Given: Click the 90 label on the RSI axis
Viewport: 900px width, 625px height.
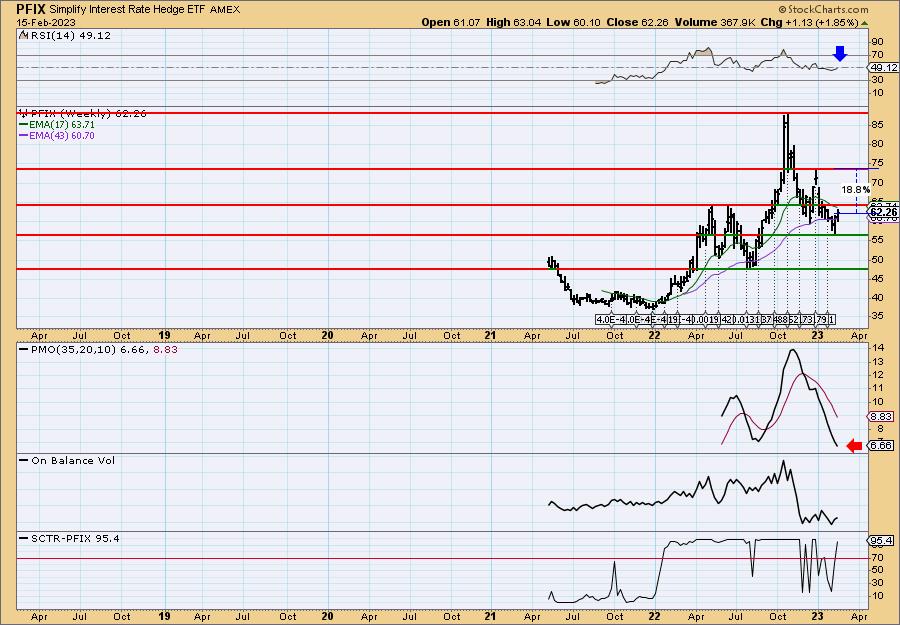Looking at the screenshot, I should (877, 42).
